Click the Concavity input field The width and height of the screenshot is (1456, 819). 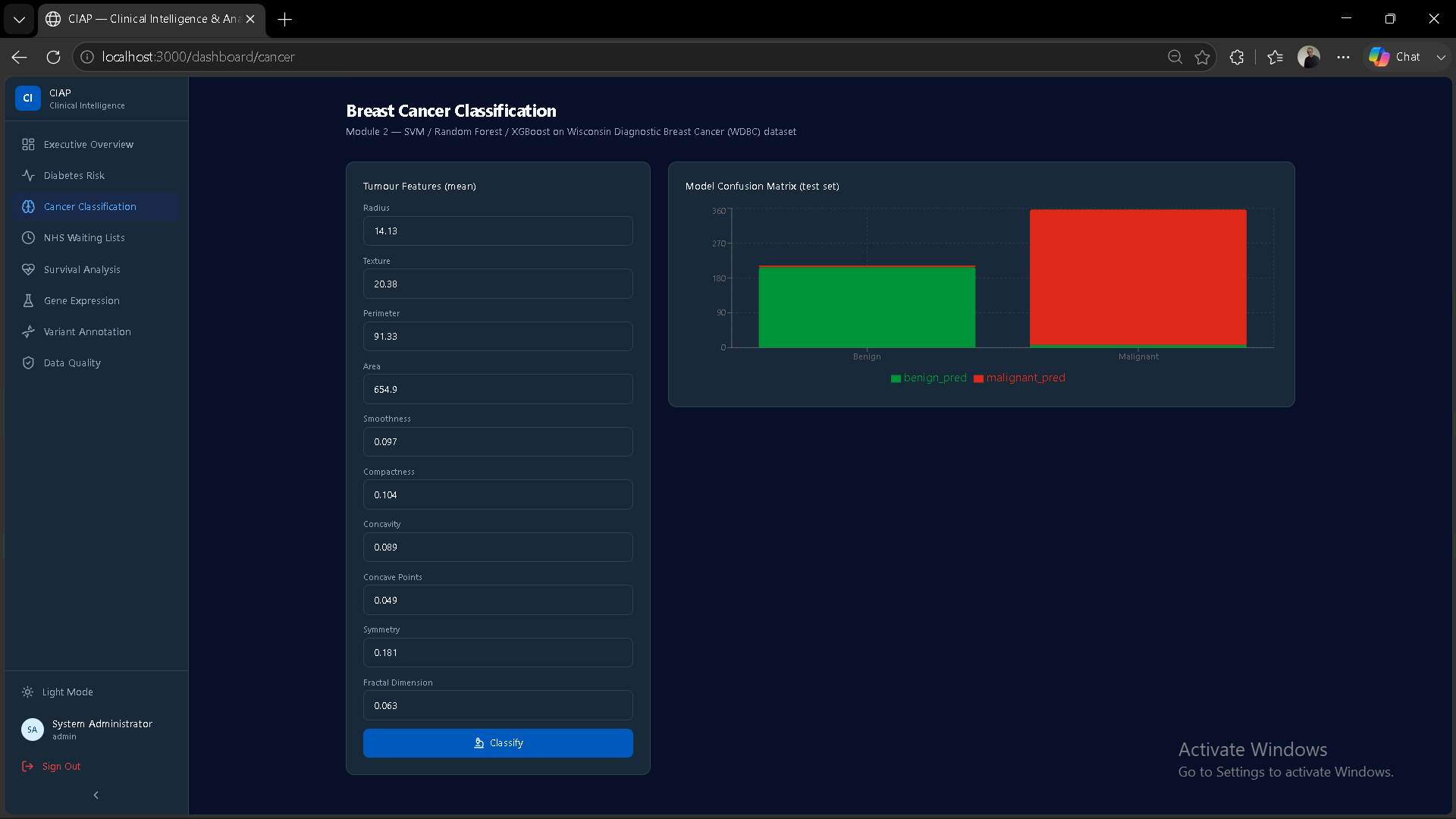tap(498, 547)
